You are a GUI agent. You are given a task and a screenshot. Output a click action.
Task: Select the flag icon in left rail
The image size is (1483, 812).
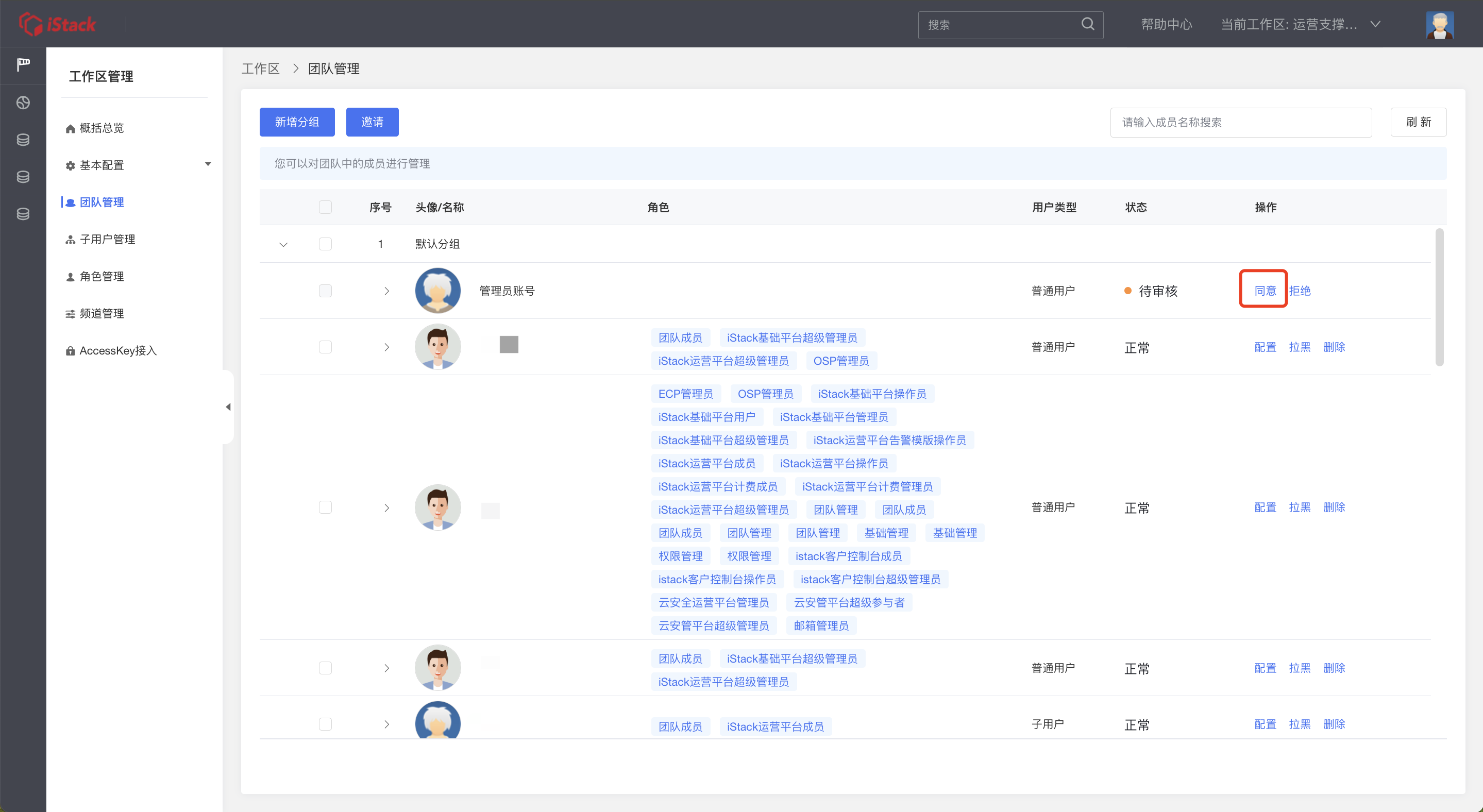[x=23, y=64]
